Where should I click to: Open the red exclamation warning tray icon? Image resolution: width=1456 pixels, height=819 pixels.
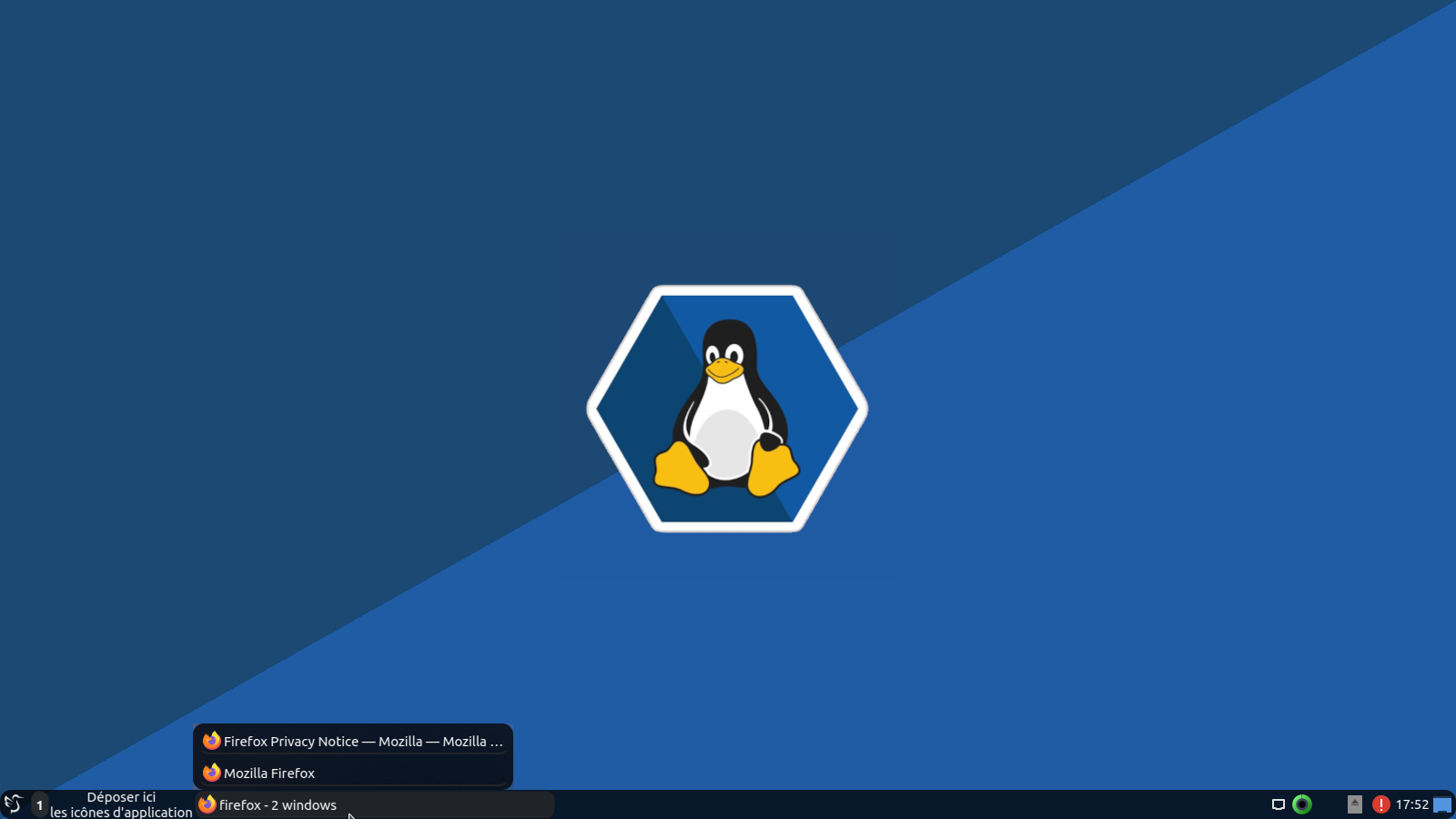[1380, 804]
